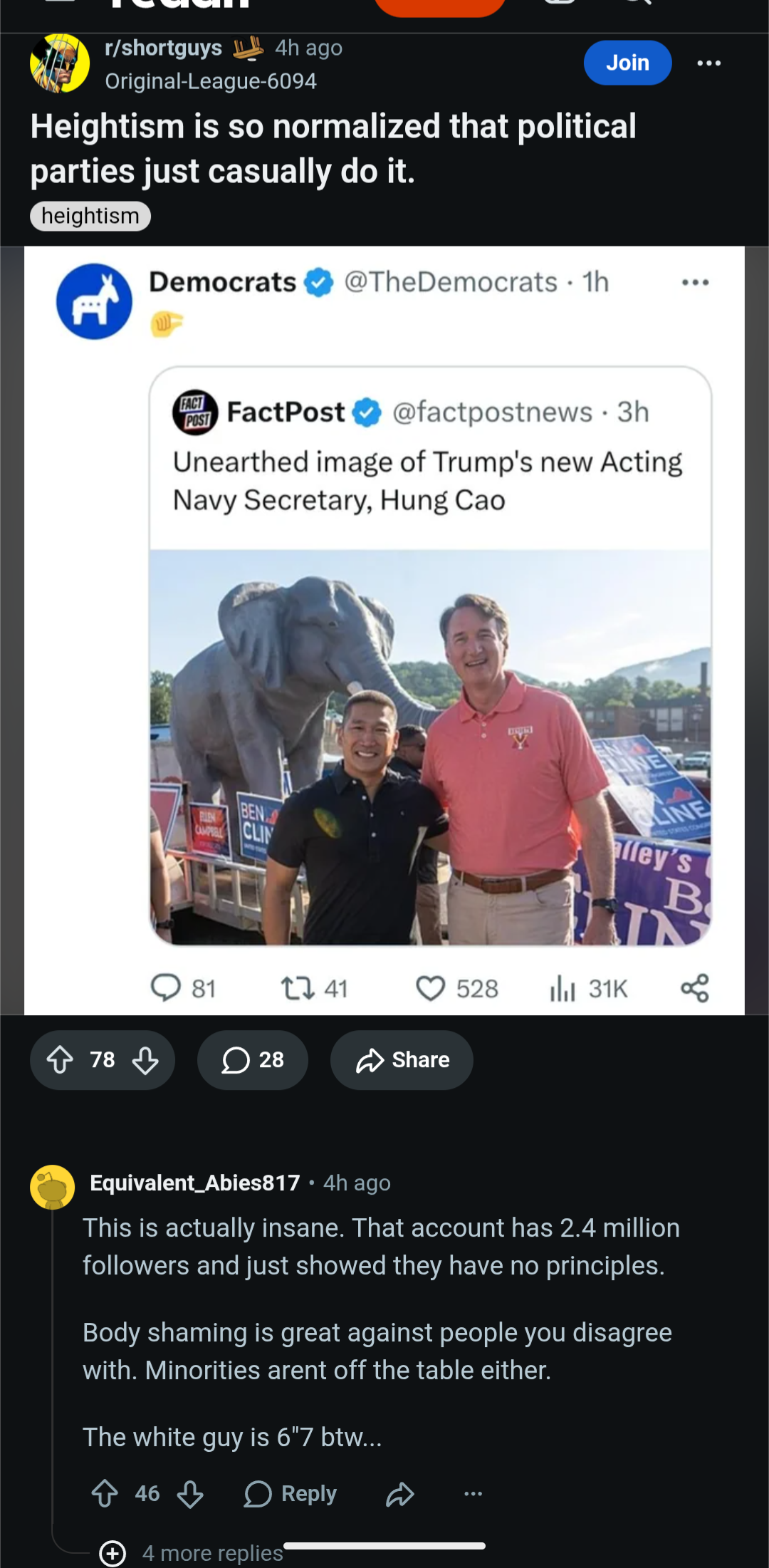Upvote Equivalent_Abies817's comment

(105, 1493)
